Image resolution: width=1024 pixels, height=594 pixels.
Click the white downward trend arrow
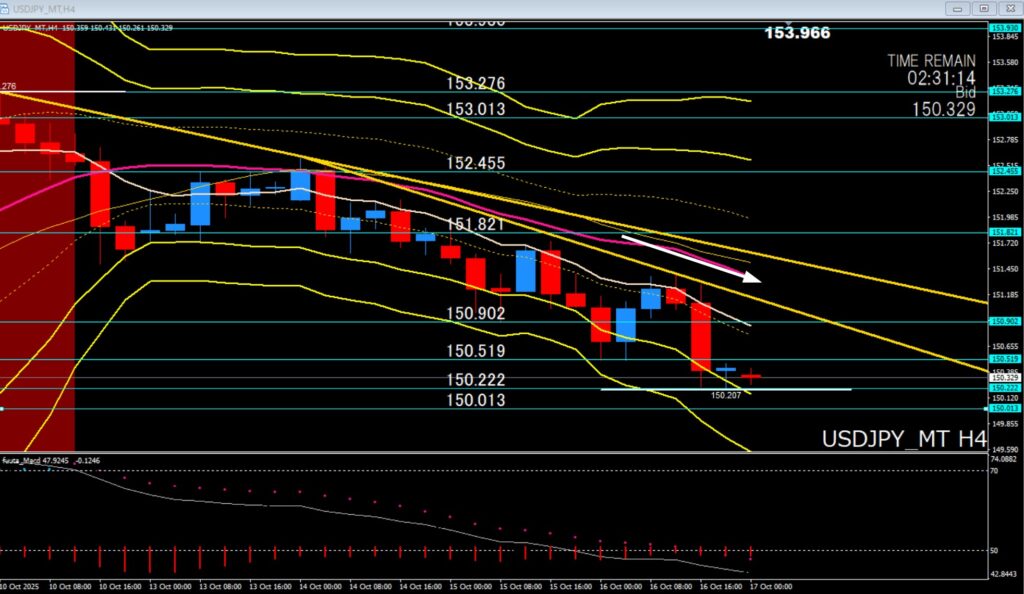point(690,258)
